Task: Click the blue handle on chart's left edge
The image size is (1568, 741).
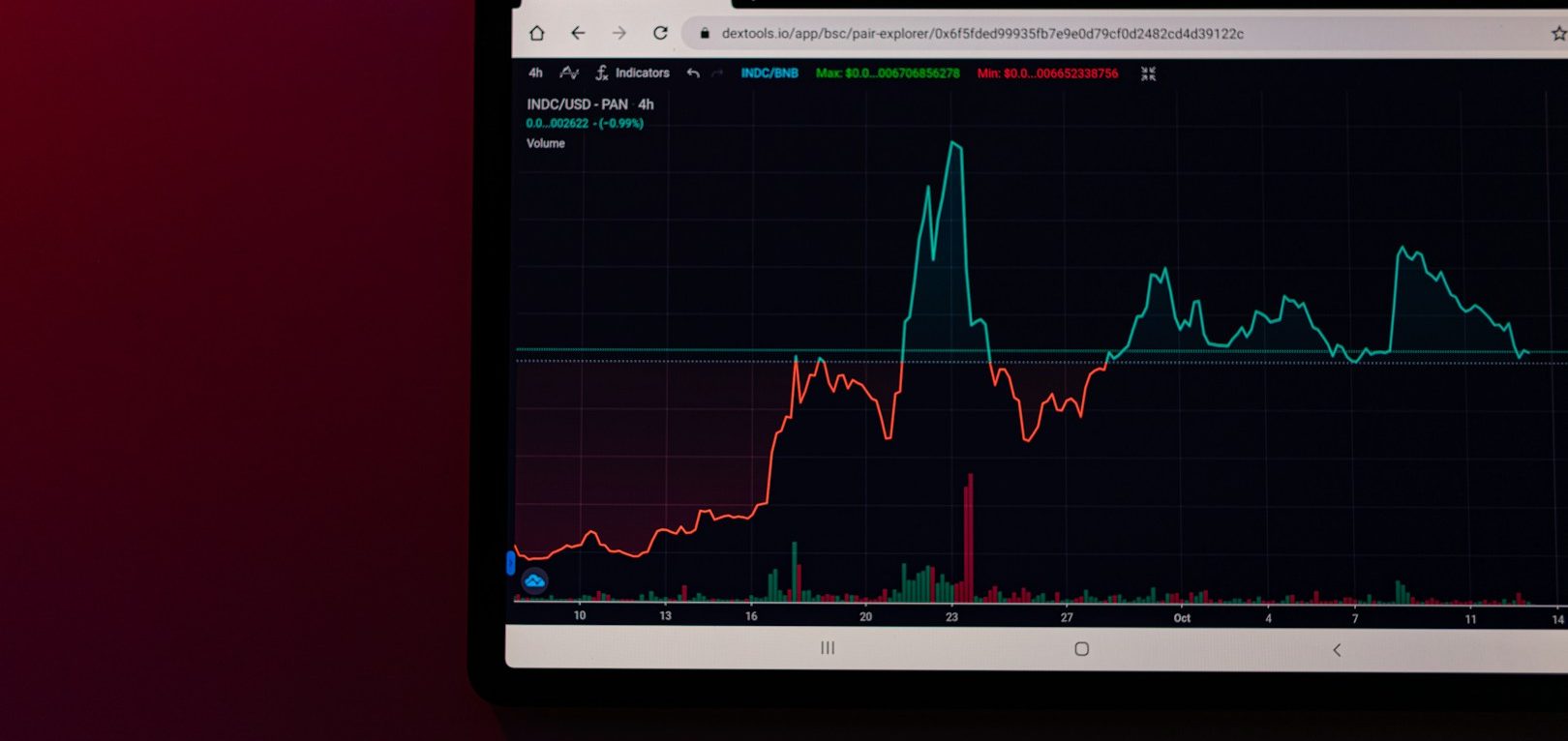Action: tap(511, 563)
